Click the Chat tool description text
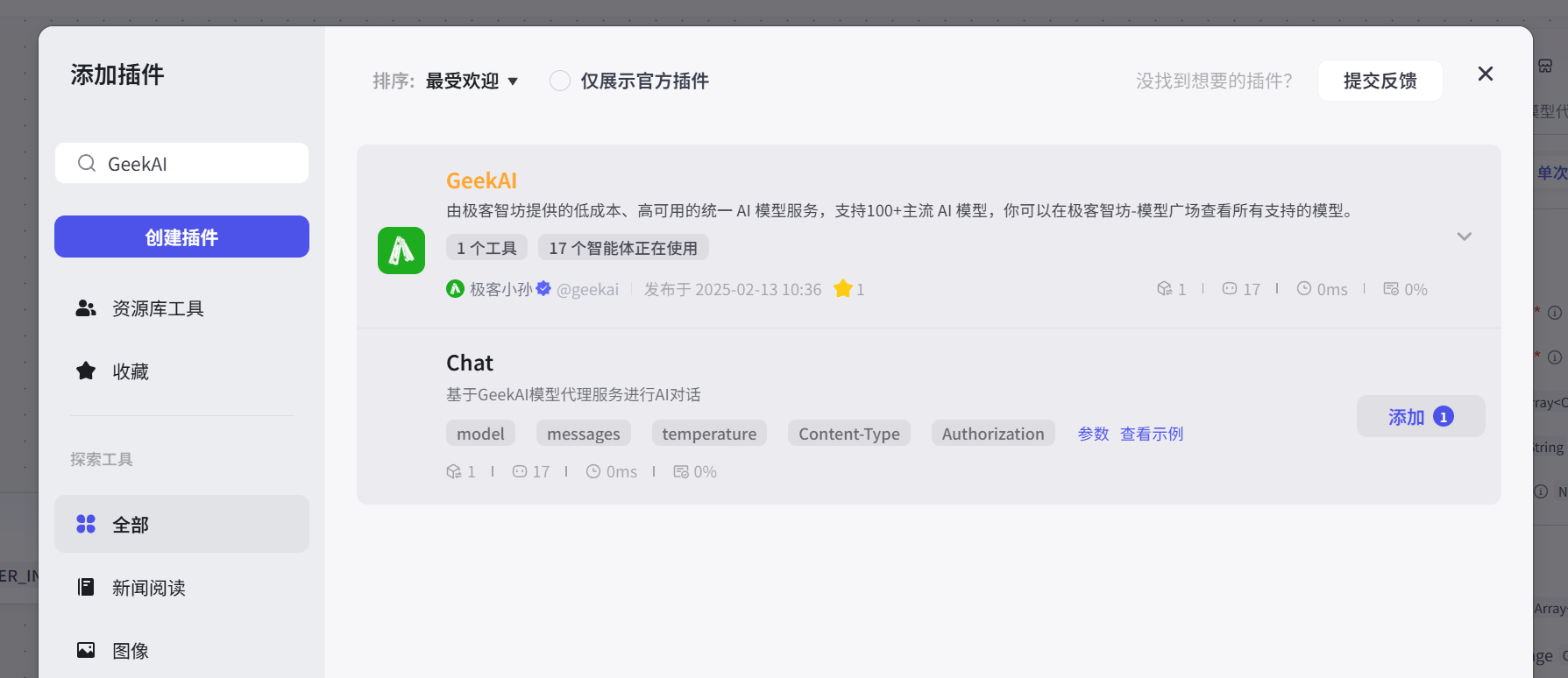 coord(573,394)
